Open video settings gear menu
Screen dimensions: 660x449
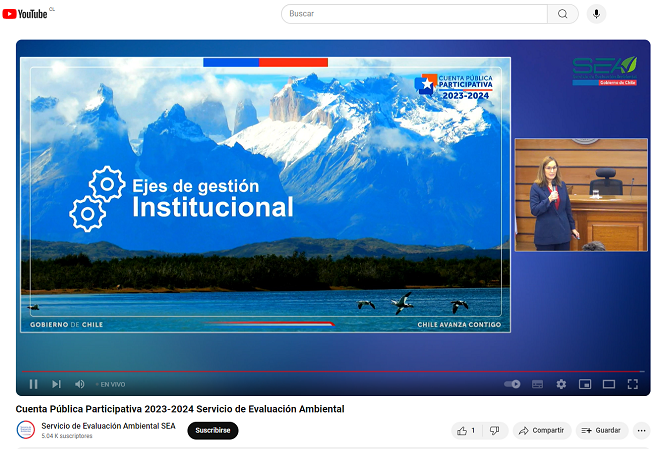561,384
